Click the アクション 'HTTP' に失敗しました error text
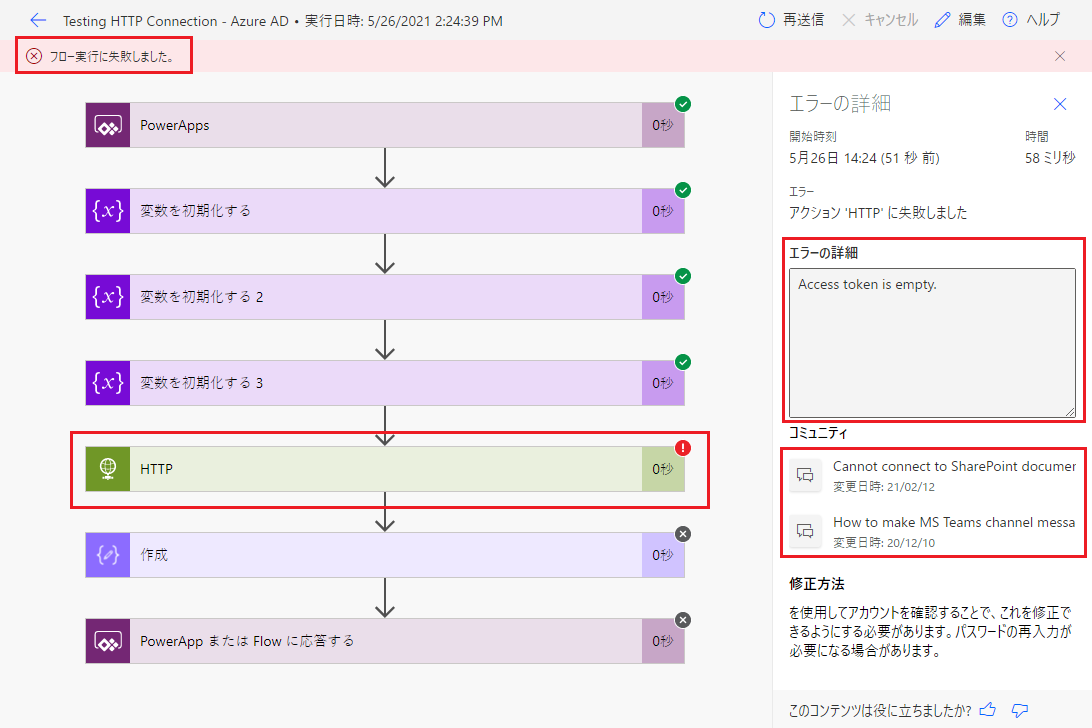 (x=878, y=213)
